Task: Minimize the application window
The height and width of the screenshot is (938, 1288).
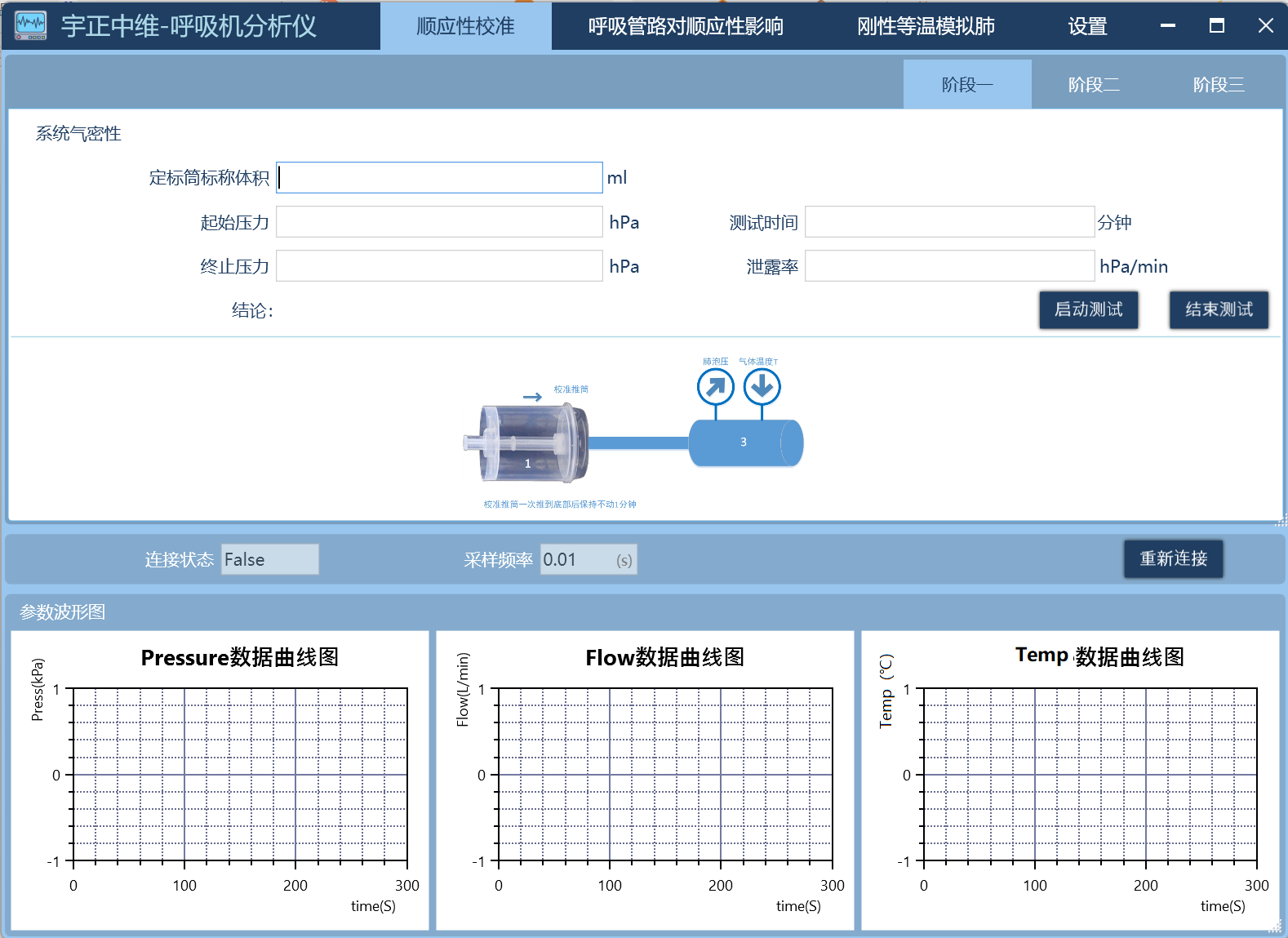Action: (1168, 26)
